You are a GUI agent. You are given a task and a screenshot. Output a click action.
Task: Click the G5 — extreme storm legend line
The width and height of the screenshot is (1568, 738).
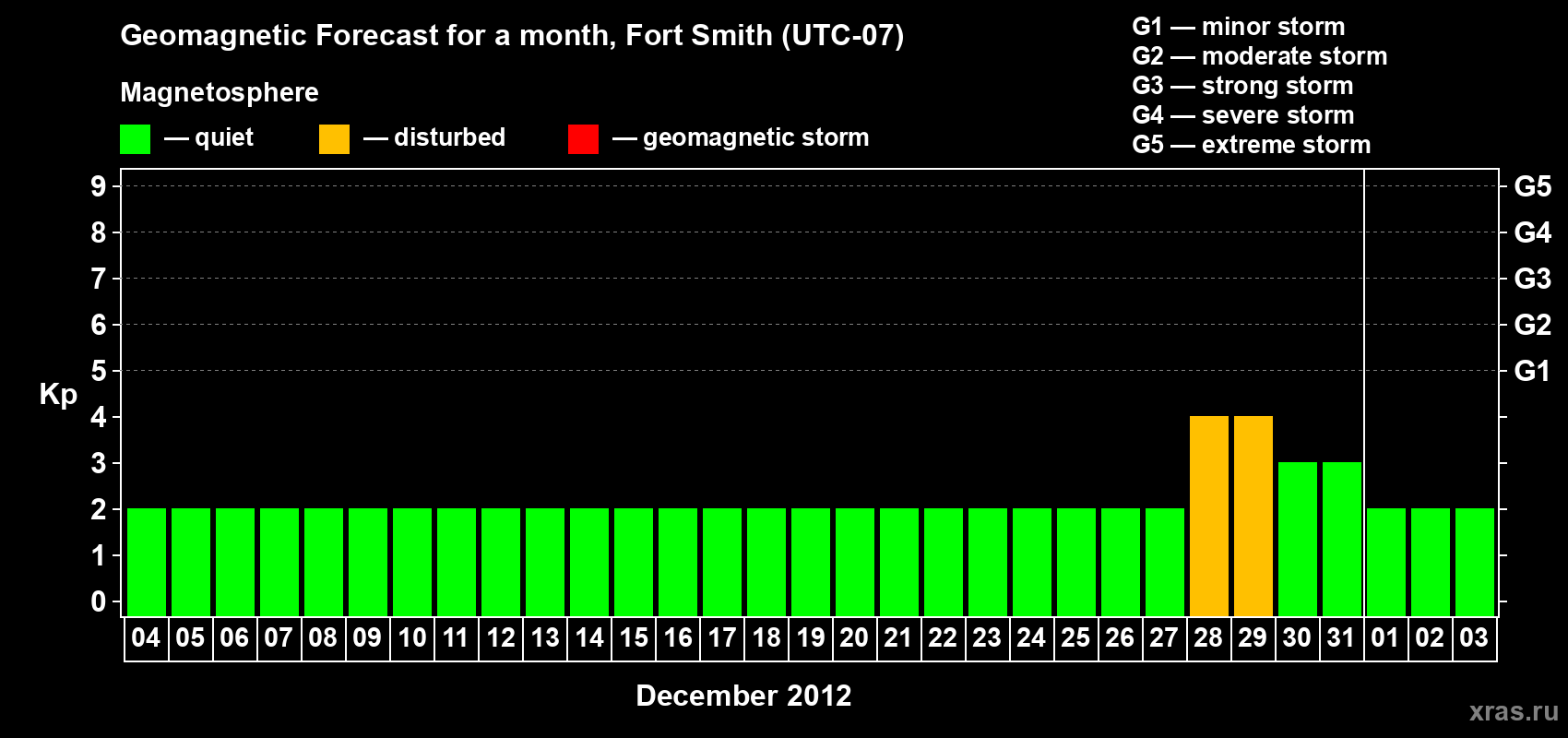coord(1252,145)
